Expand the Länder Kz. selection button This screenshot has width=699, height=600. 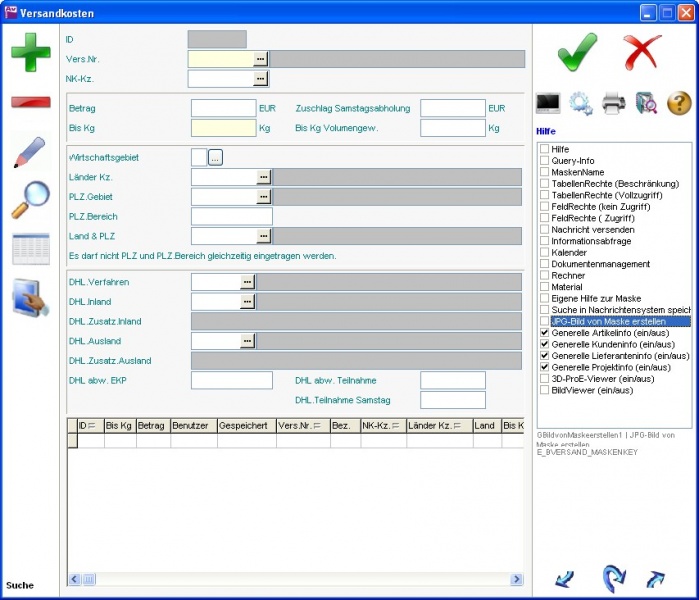pos(264,177)
